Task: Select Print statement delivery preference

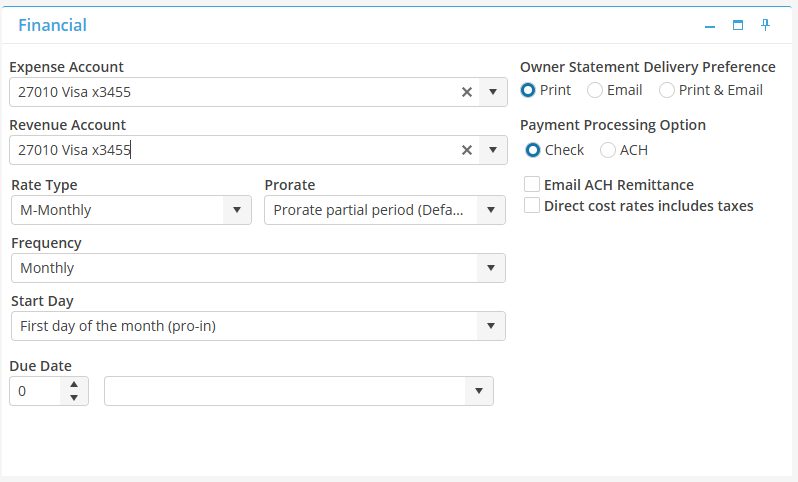Action: [x=529, y=90]
